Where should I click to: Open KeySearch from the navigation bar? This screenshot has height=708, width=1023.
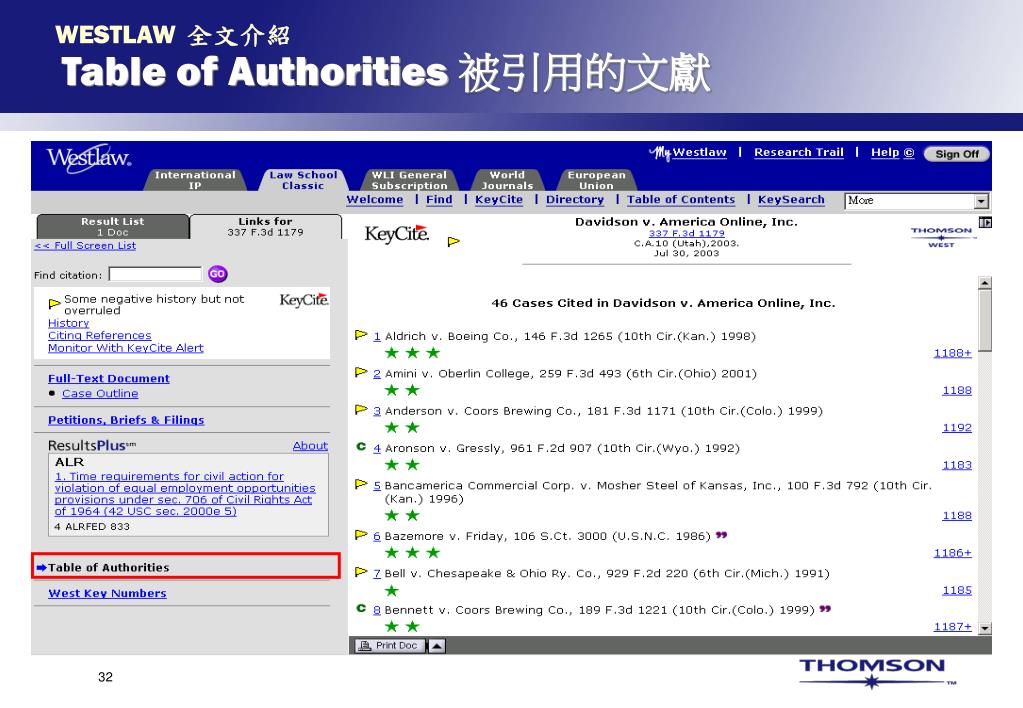pyautogui.click(x=791, y=200)
